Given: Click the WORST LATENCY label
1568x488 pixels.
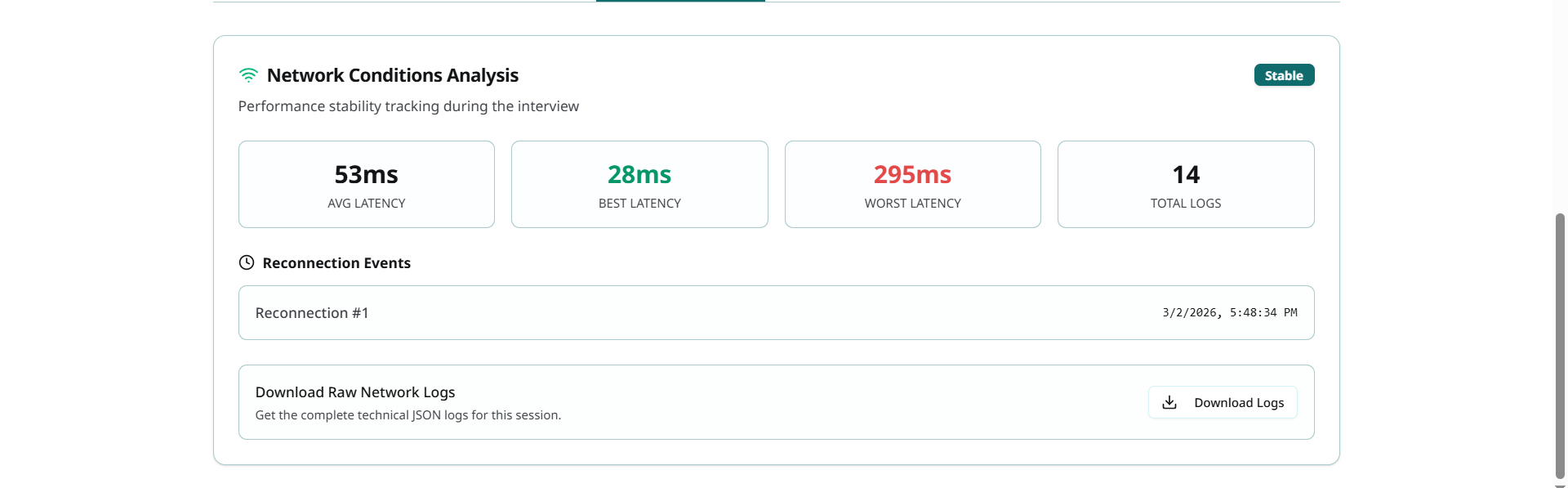Looking at the screenshot, I should (x=912, y=204).
